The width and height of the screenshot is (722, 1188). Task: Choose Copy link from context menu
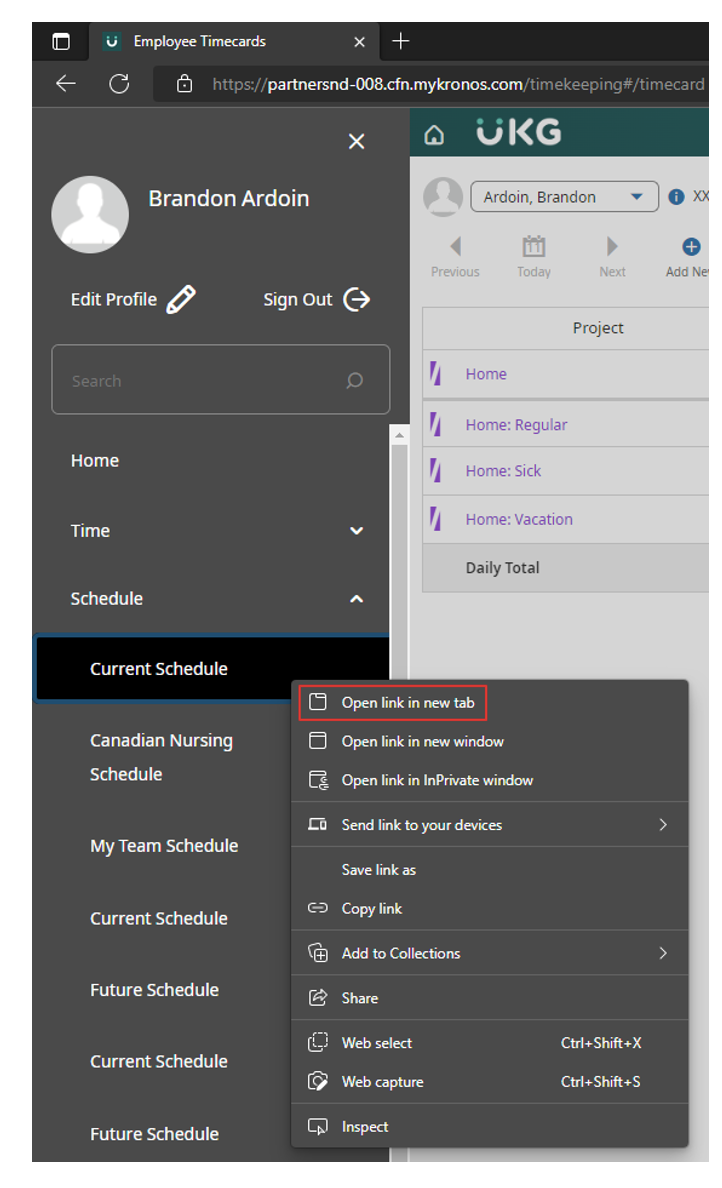(x=371, y=909)
